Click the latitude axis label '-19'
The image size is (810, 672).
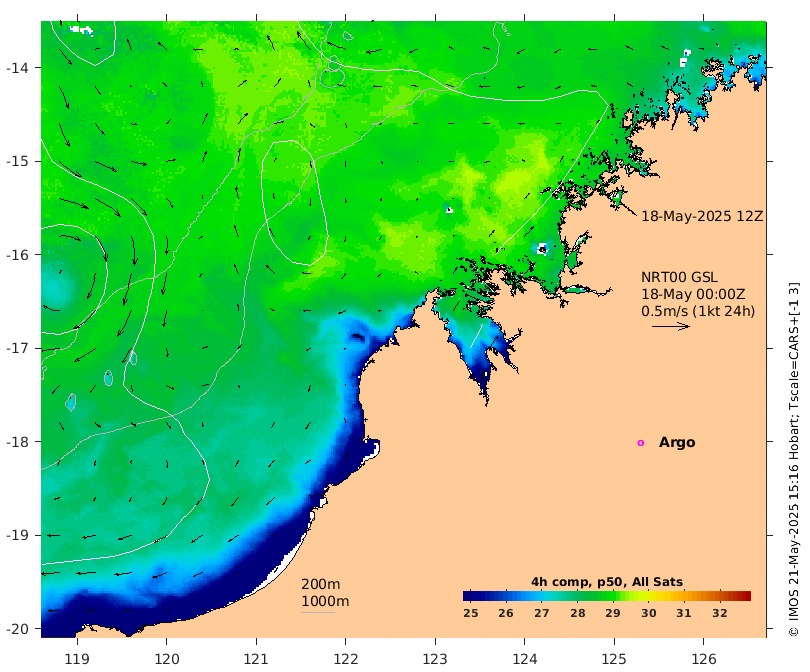17,535
